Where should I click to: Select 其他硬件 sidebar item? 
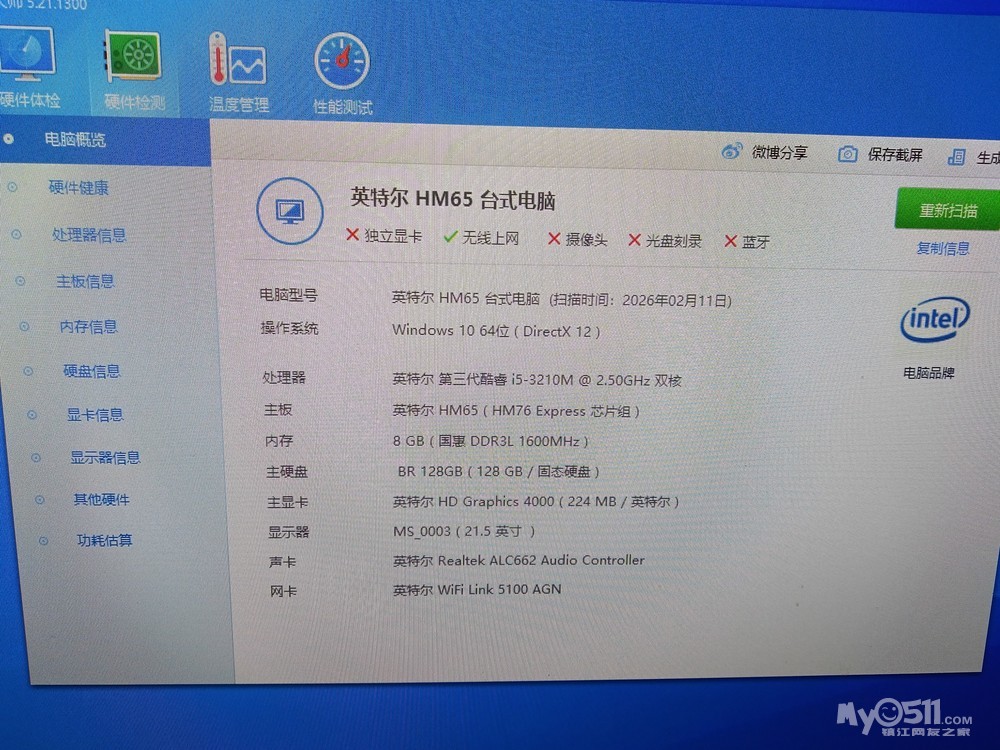(101, 499)
